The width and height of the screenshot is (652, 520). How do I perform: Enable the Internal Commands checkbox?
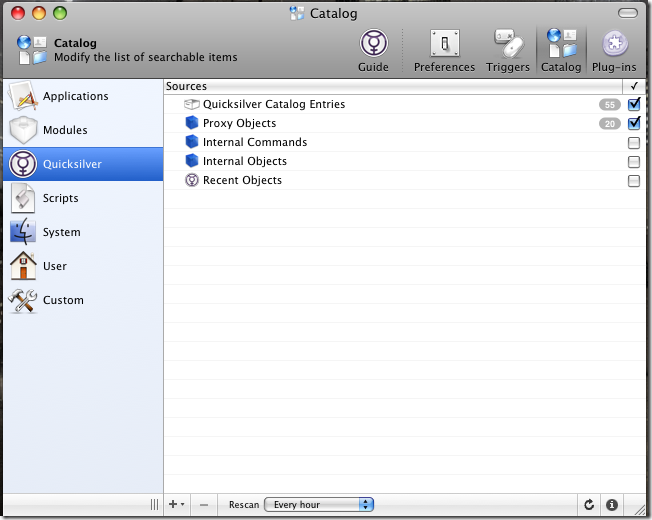pyautogui.click(x=634, y=143)
